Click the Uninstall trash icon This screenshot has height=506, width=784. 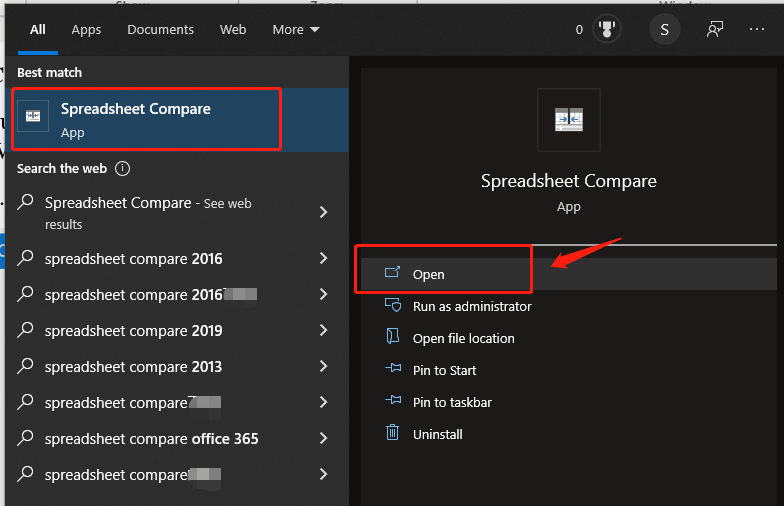(393, 434)
